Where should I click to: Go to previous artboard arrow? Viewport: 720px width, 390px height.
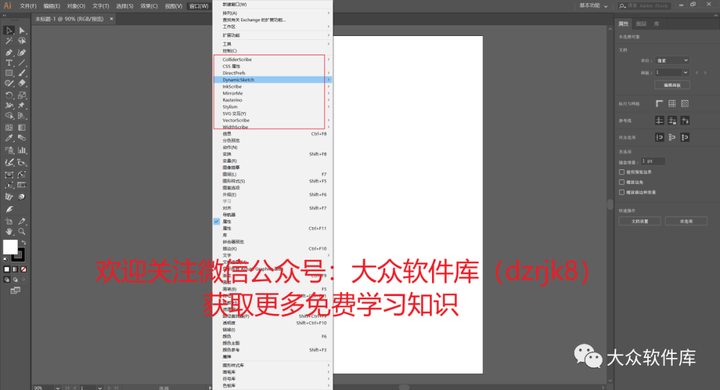697,73
